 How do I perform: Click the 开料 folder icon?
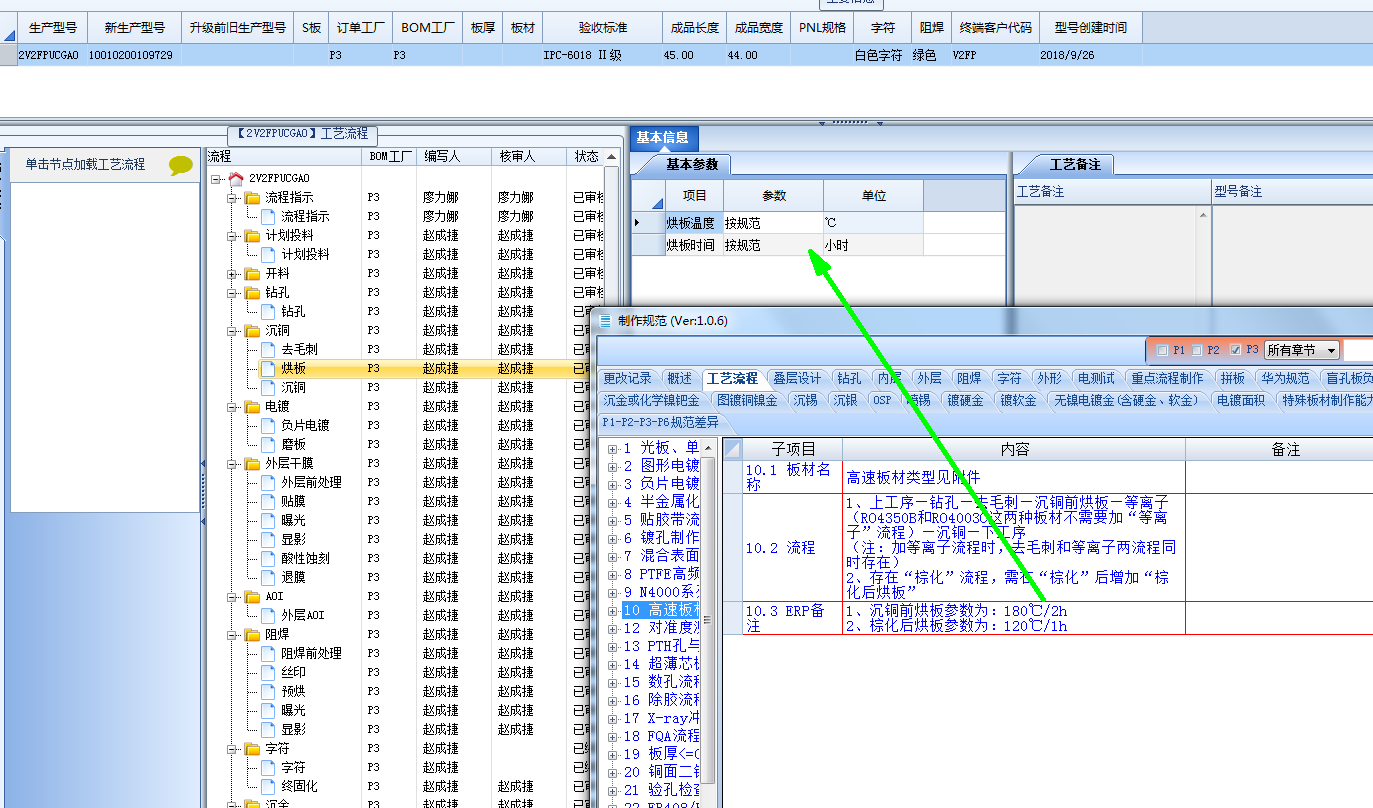tap(252, 273)
